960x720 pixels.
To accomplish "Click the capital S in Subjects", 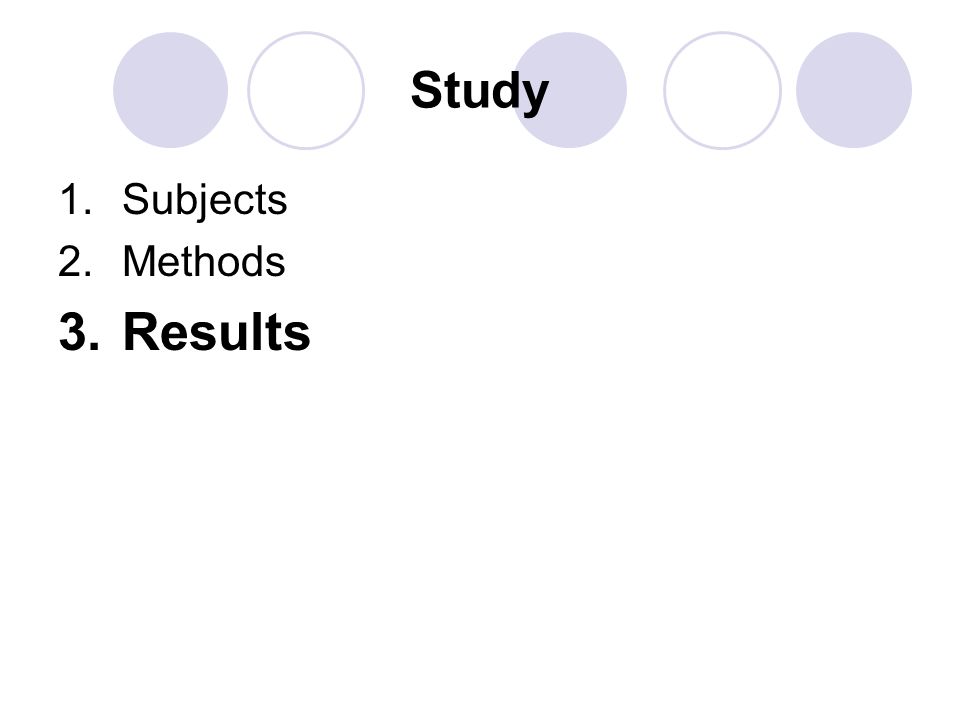I will coord(135,199).
